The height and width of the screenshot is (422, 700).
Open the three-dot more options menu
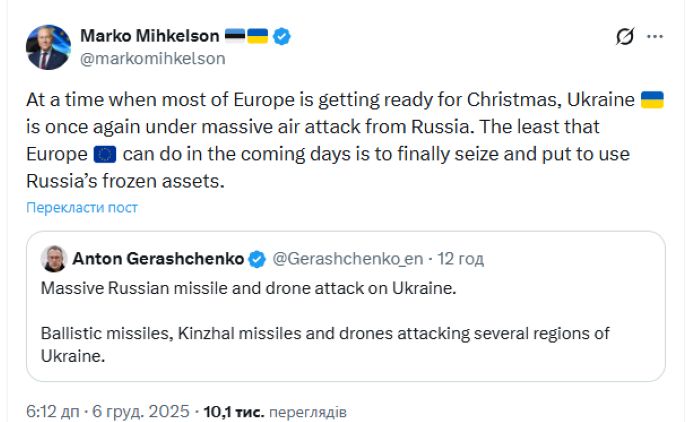(x=655, y=37)
